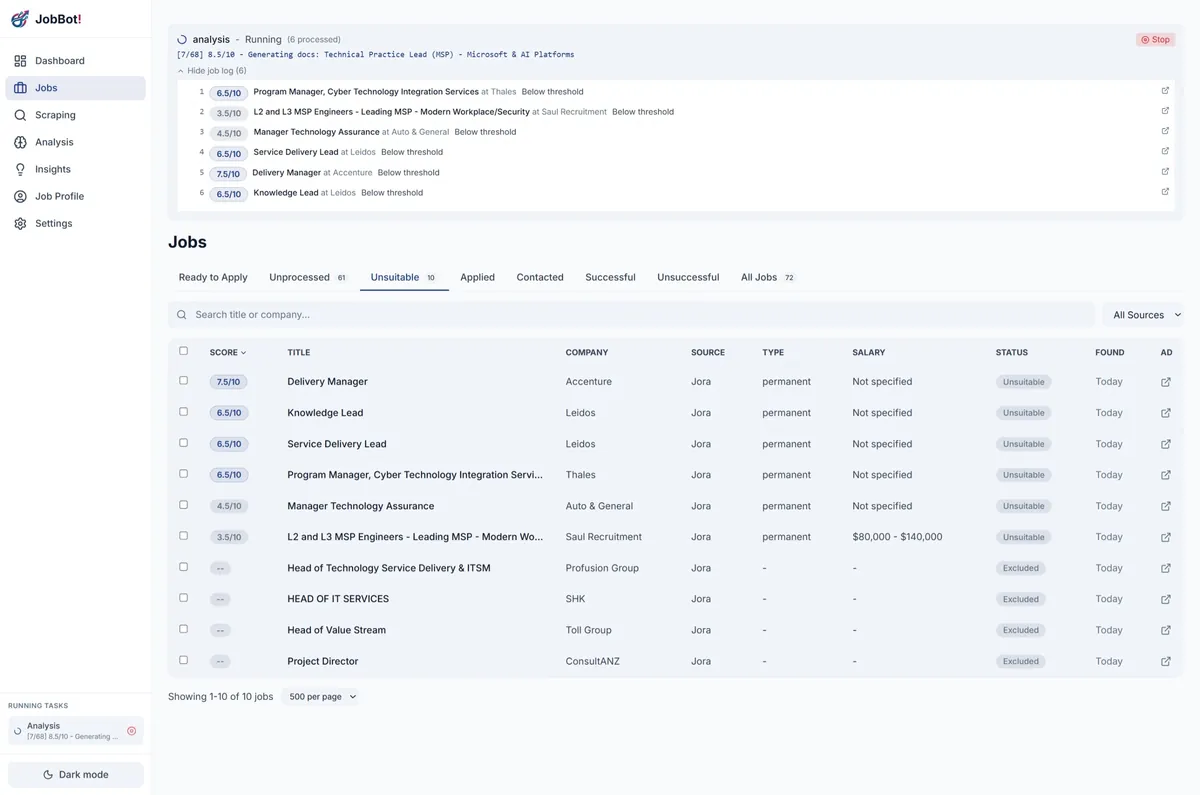This screenshot has width=1200, height=795.
Task: Open ad link for Project Director row
Action: (1165, 661)
